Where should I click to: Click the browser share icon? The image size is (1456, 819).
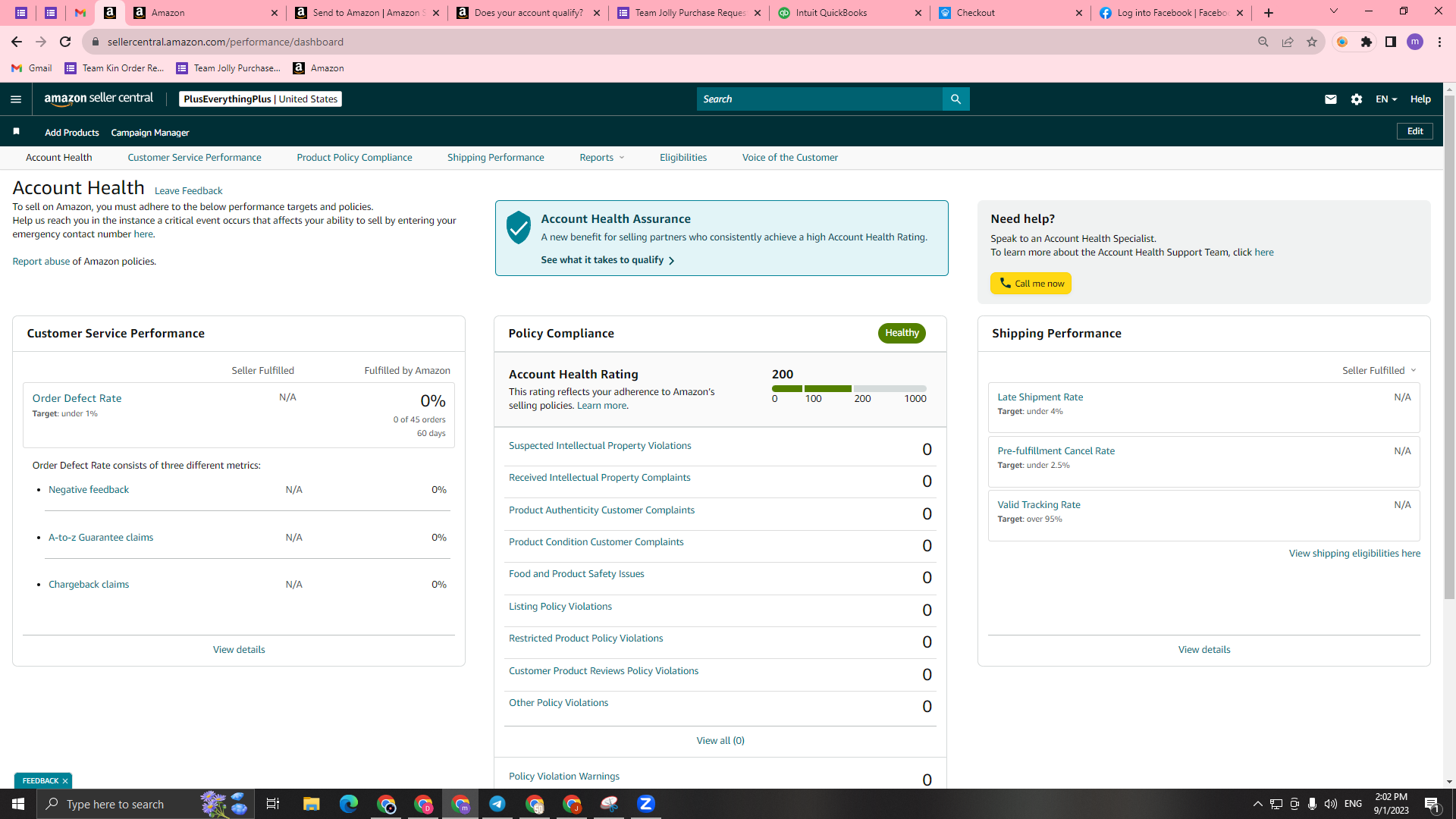coord(1288,42)
